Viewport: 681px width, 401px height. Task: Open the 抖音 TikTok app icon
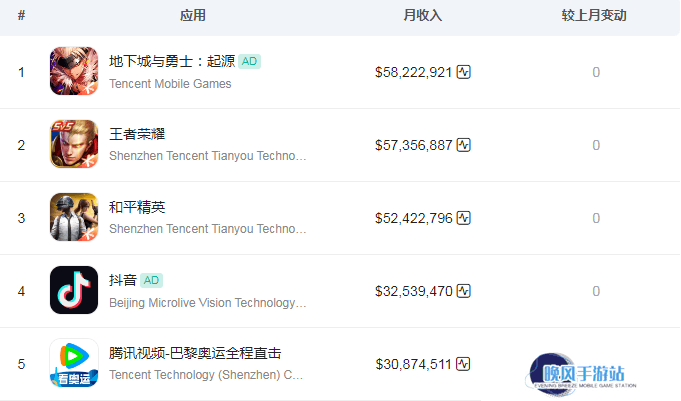pos(74,290)
